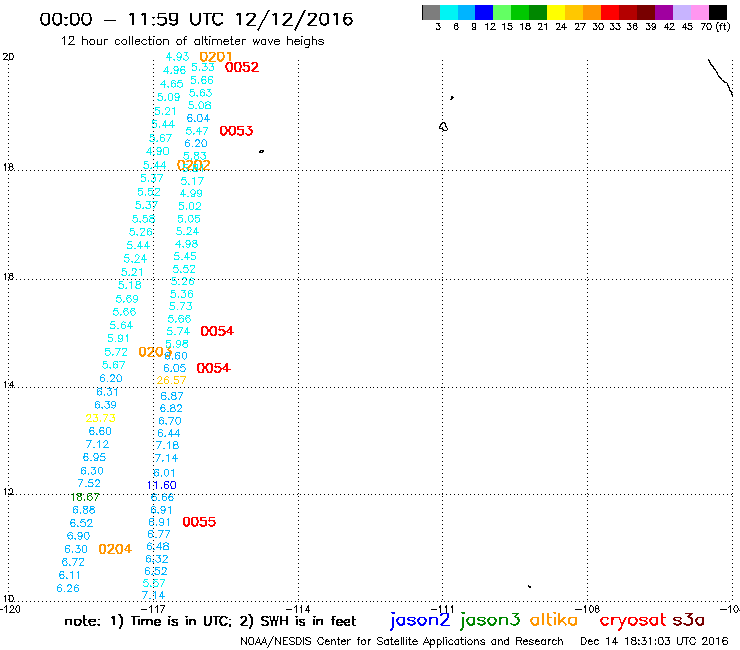Click the red time label 0055
This screenshot has height=650, width=740.
[199, 522]
